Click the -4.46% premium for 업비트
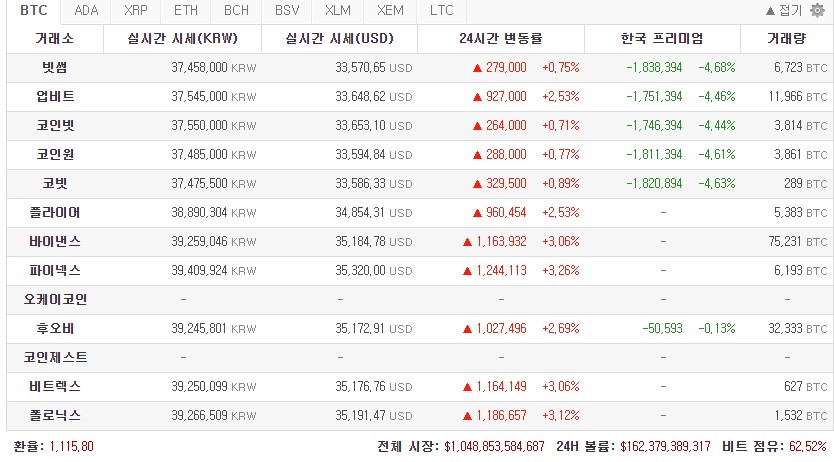The height and width of the screenshot is (462, 834). coord(717,96)
